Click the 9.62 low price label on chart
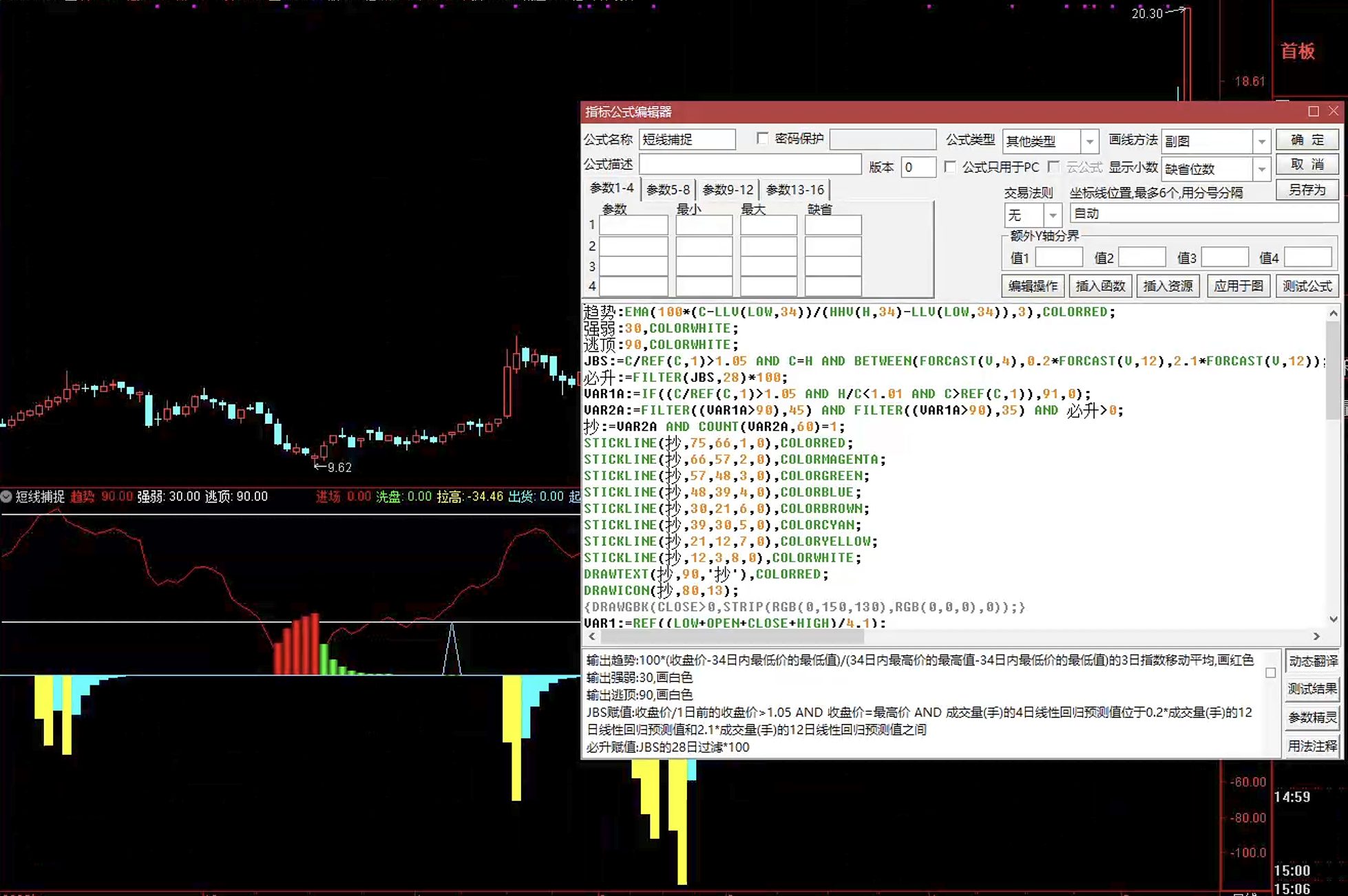 pos(339,467)
